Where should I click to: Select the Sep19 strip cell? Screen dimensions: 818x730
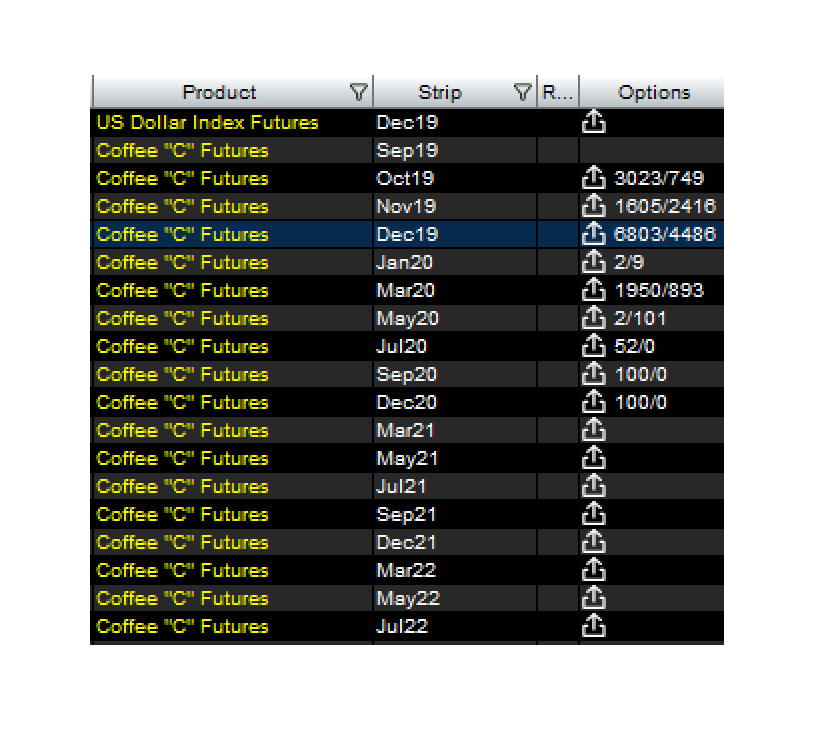(x=454, y=151)
